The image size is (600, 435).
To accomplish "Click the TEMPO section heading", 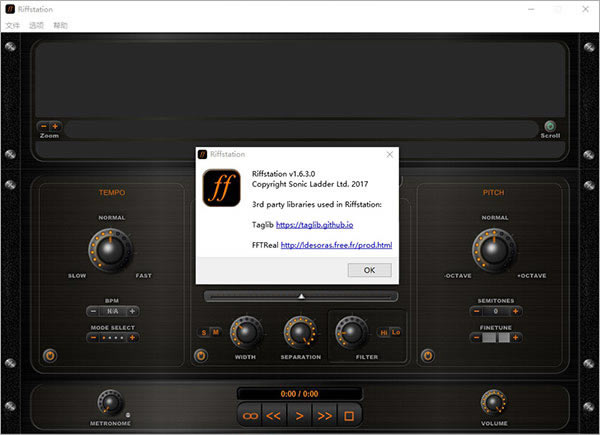I will 112,192.
